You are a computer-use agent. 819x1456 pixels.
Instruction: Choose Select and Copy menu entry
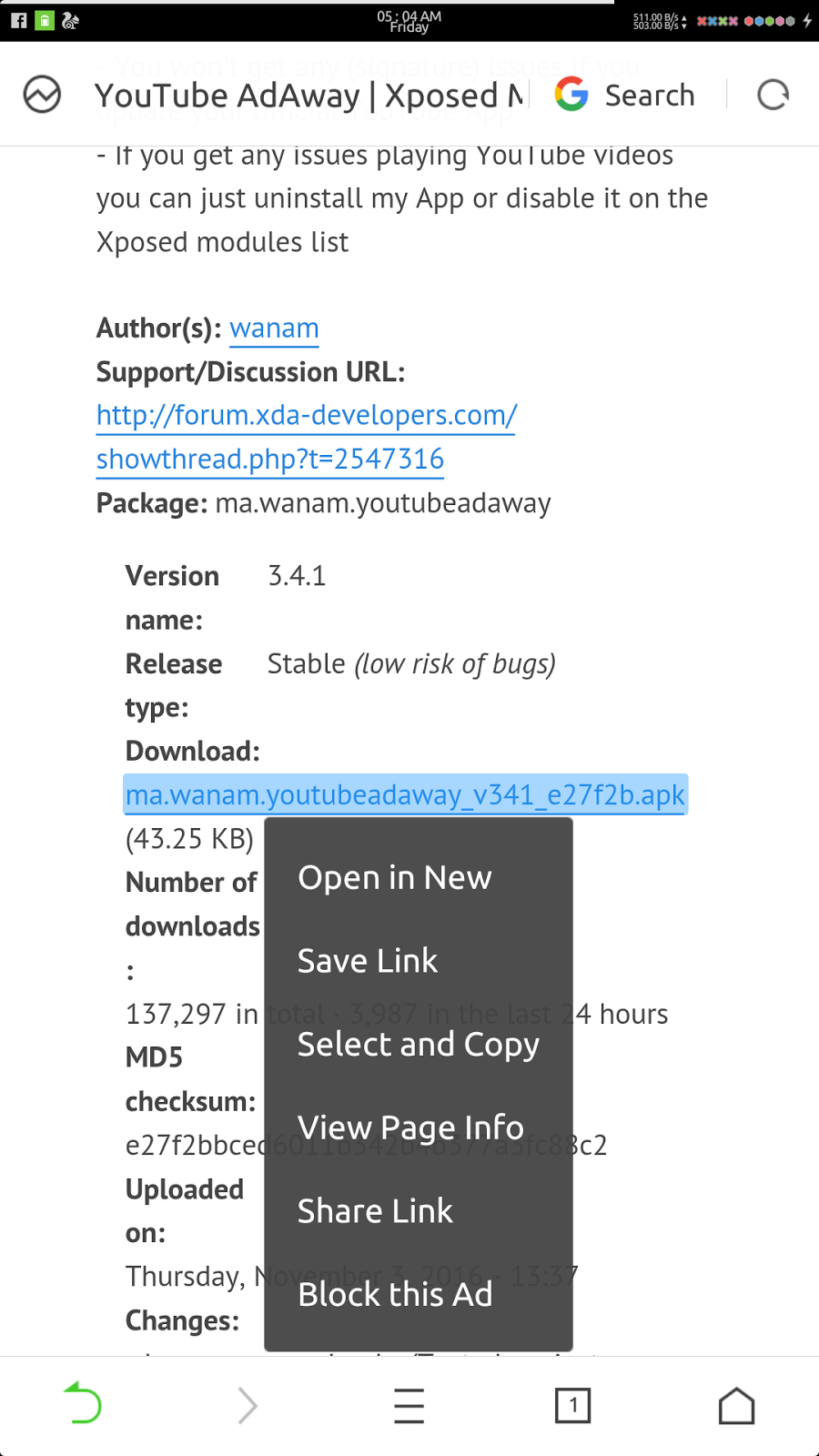point(419,1045)
